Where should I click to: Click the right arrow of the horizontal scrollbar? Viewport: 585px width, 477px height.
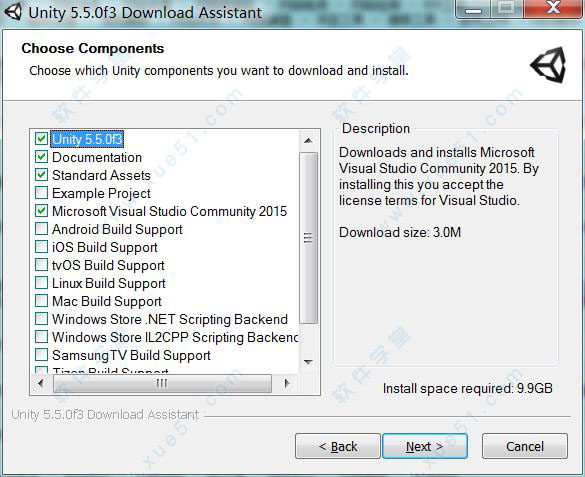click(287, 383)
